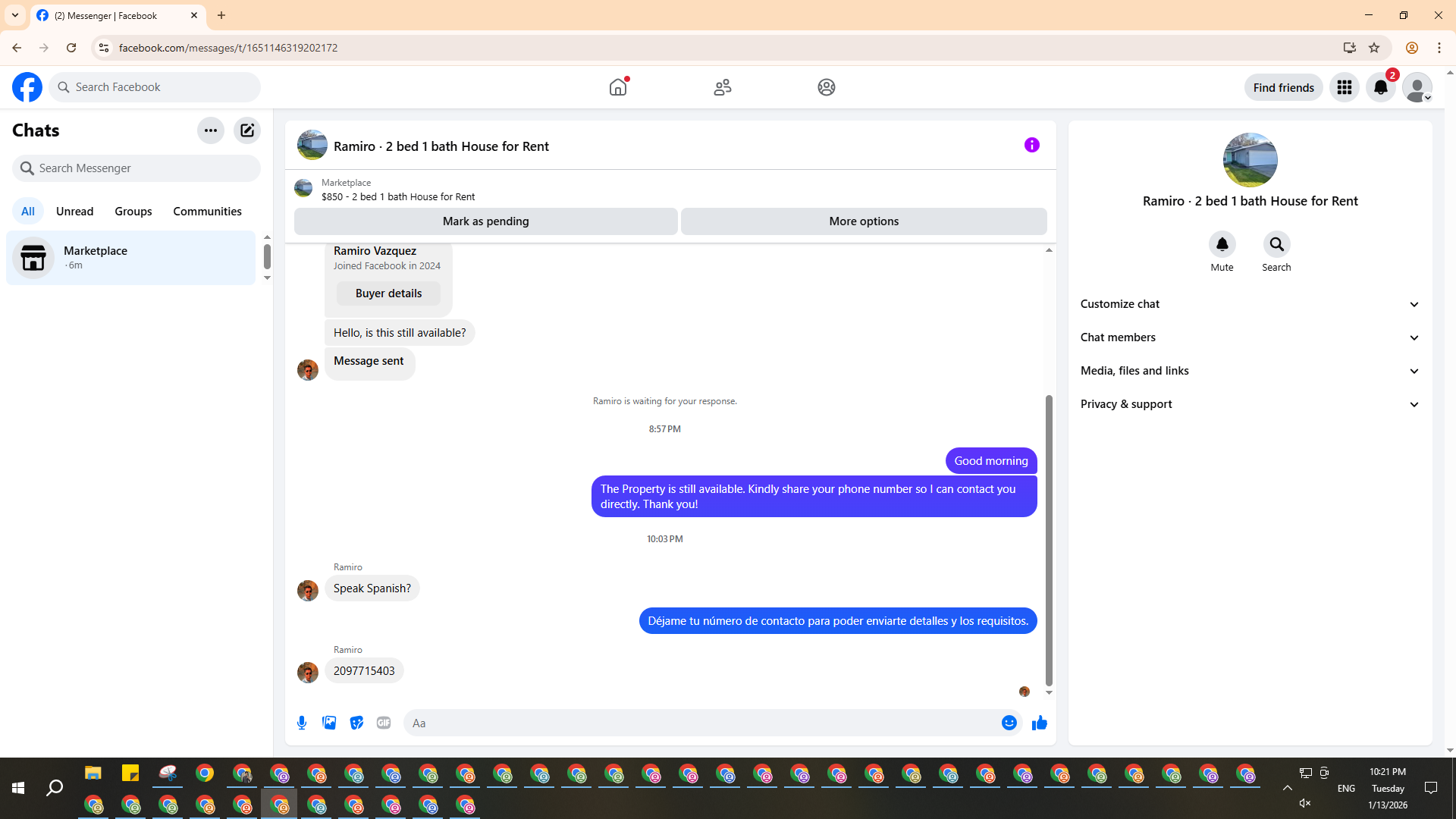Open the sticker picker icon
Image resolution: width=1456 pixels, height=819 pixels.
point(356,723)
